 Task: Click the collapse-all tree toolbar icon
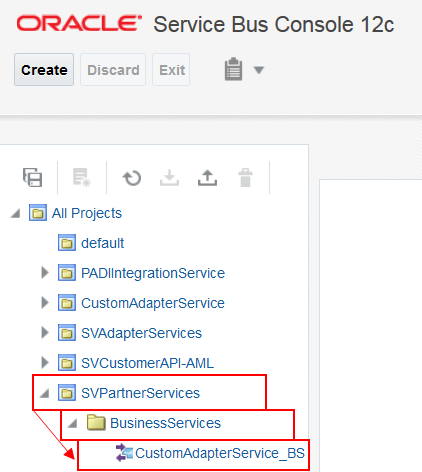(33, 177)
